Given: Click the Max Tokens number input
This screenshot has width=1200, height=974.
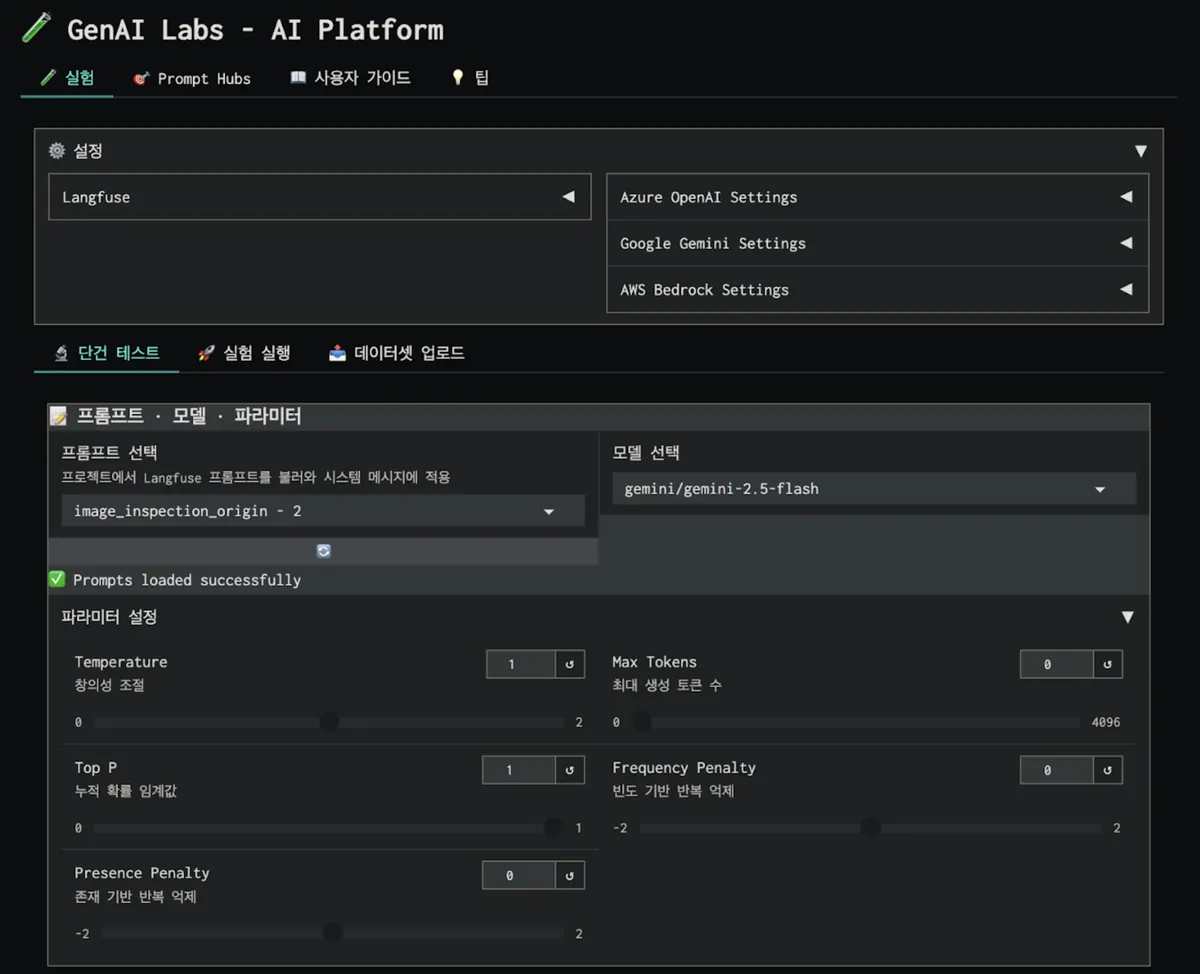Looking at the screenshot, I should 1055,664.
